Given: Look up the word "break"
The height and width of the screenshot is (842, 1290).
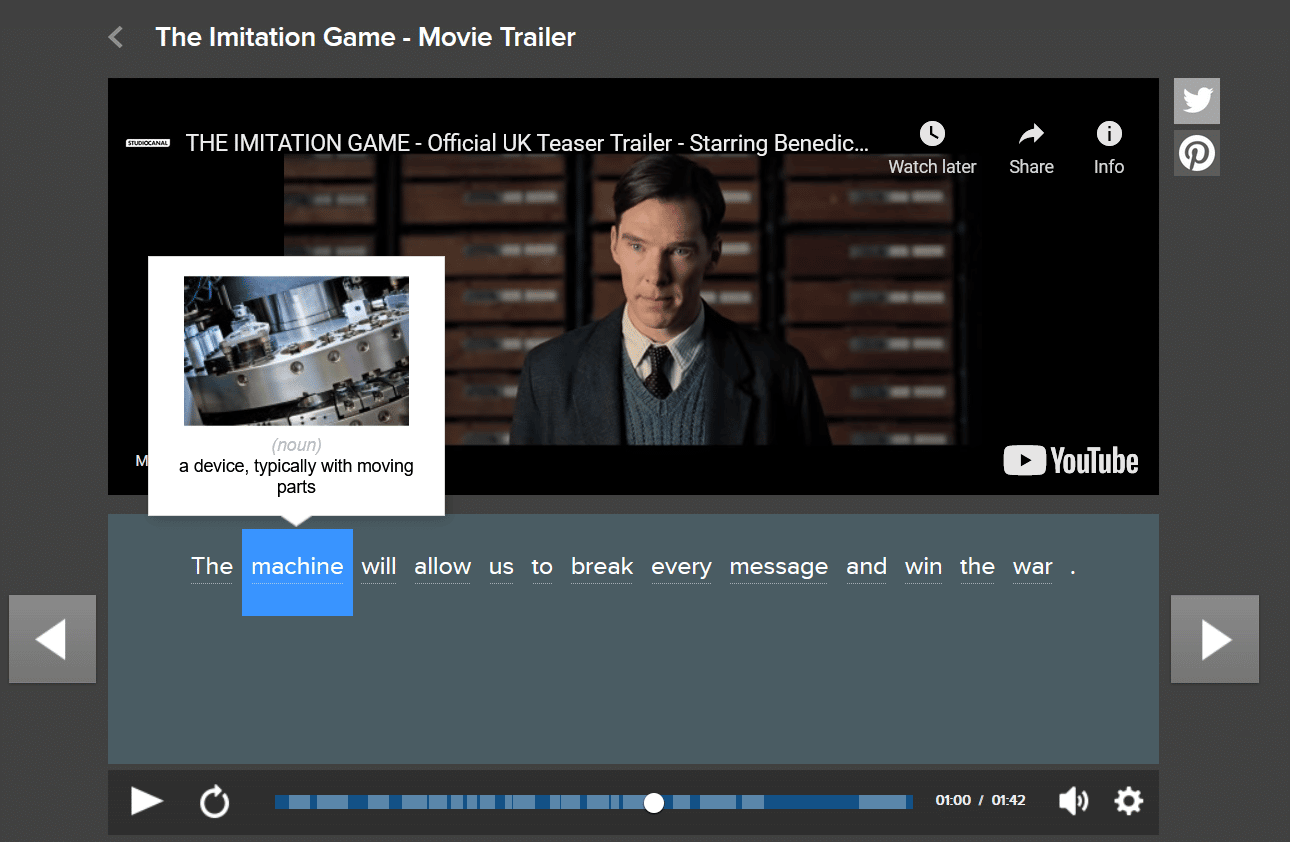Looking at the screenshot, I should point(602,567).
